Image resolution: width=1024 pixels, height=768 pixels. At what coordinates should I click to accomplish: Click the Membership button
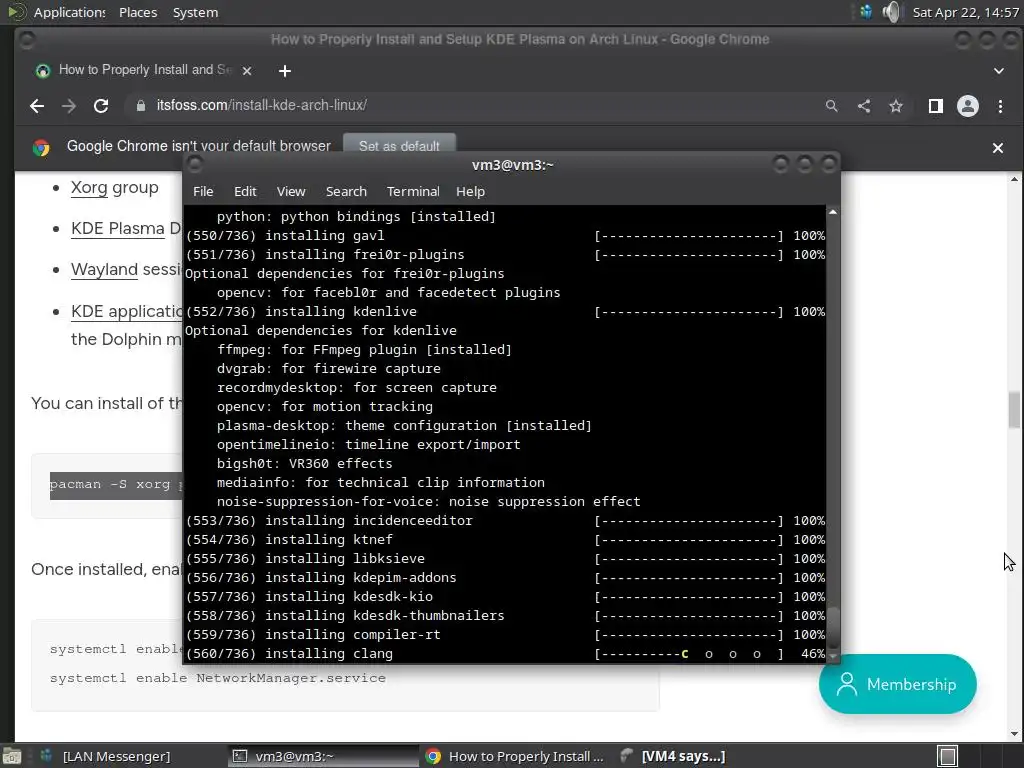pos(897,684)
